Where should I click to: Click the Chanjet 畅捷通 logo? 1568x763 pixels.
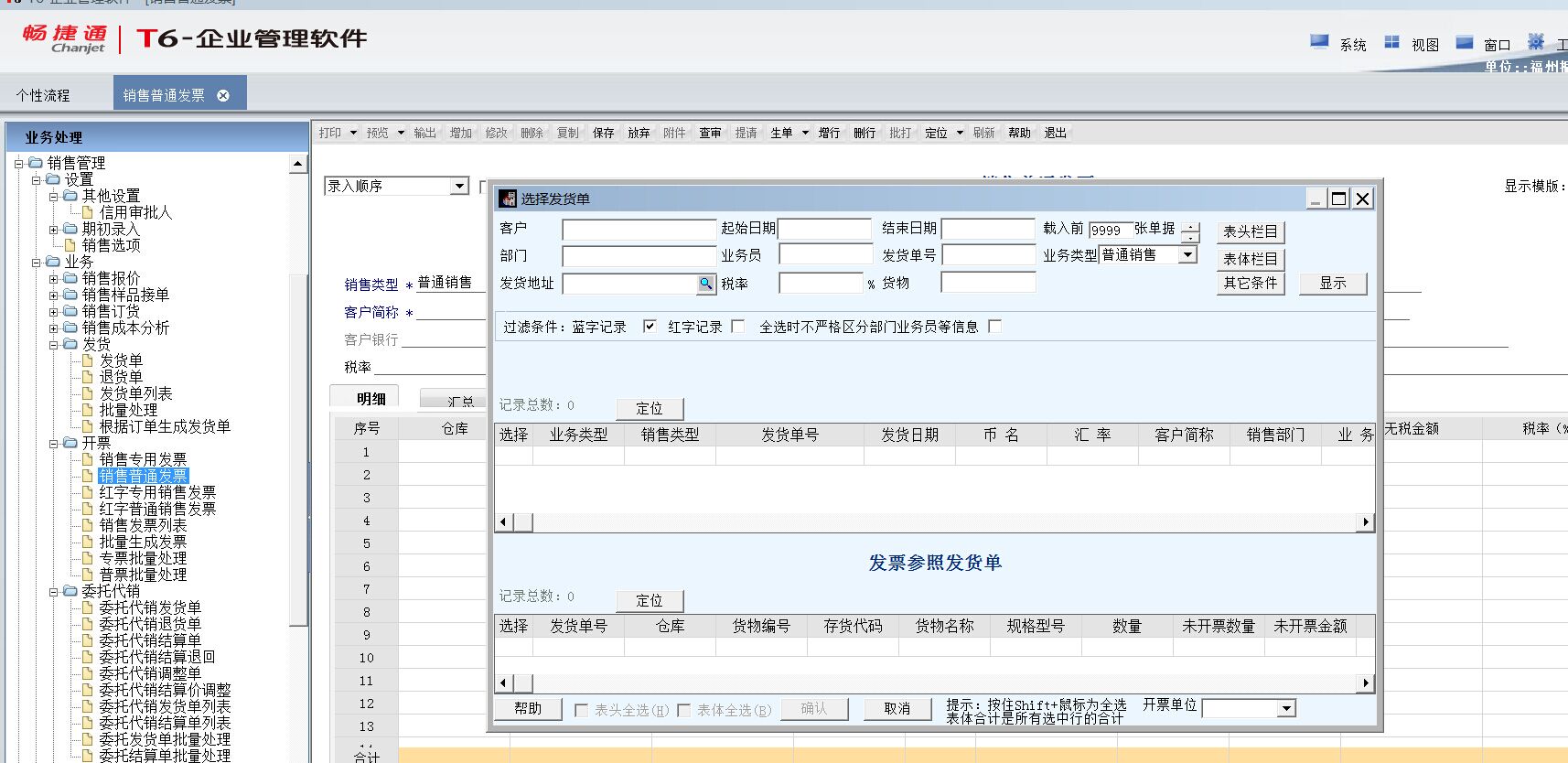coord(65,38)
